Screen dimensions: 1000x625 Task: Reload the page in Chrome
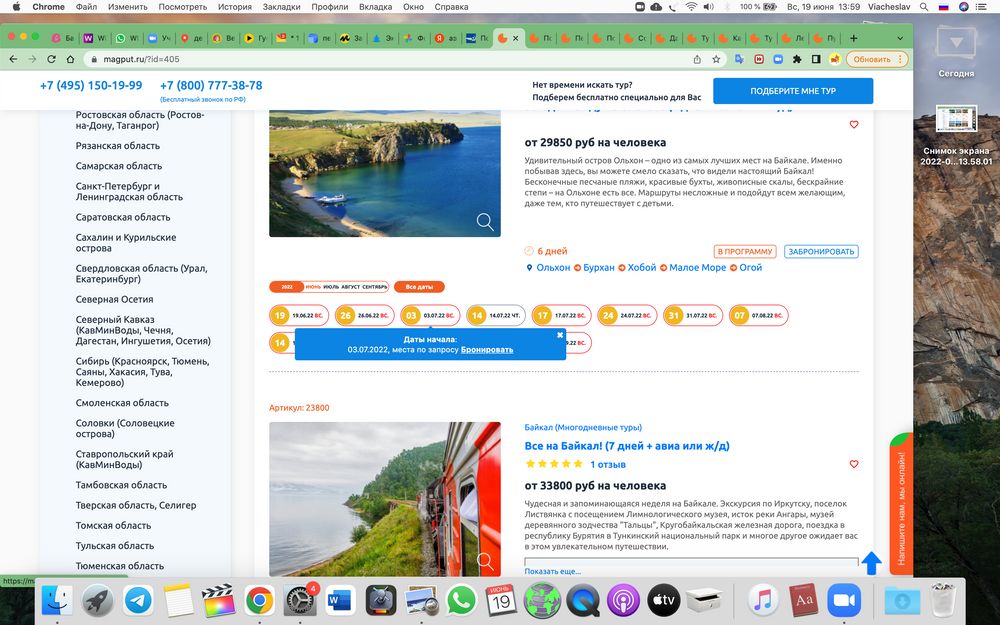pyautogui.click(x=53, y=59)
